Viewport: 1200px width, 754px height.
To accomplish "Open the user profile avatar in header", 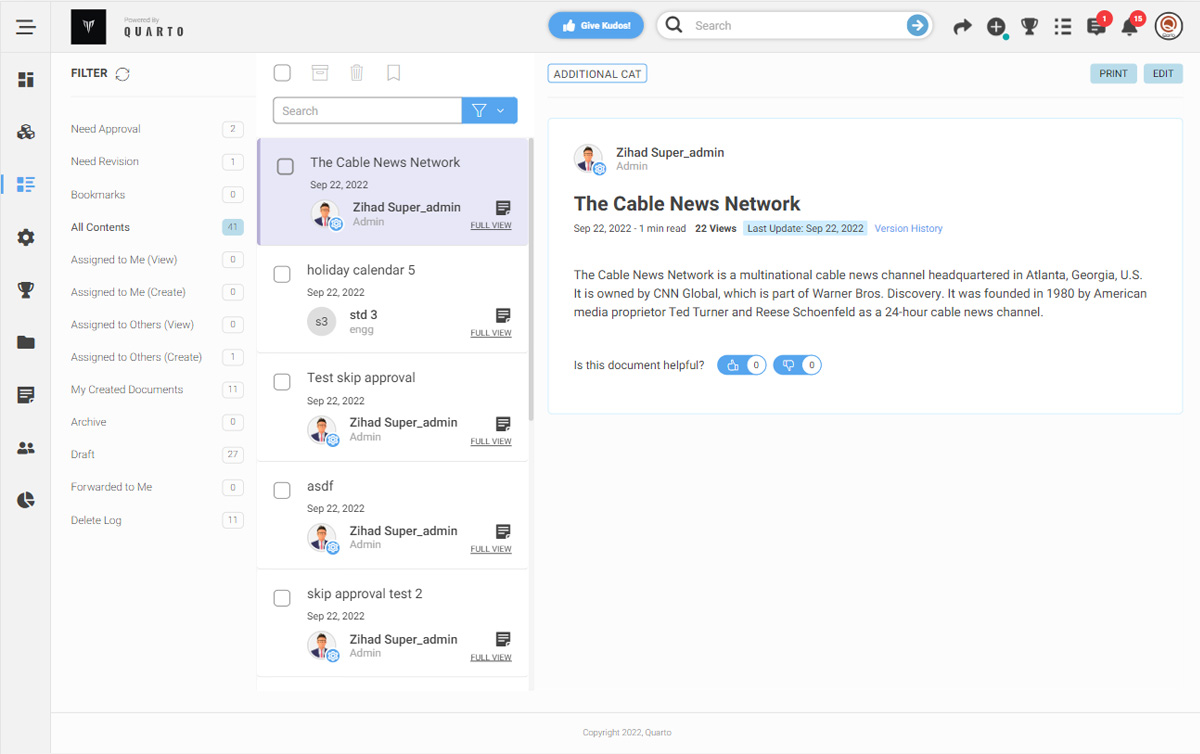I will [1168, 26].
